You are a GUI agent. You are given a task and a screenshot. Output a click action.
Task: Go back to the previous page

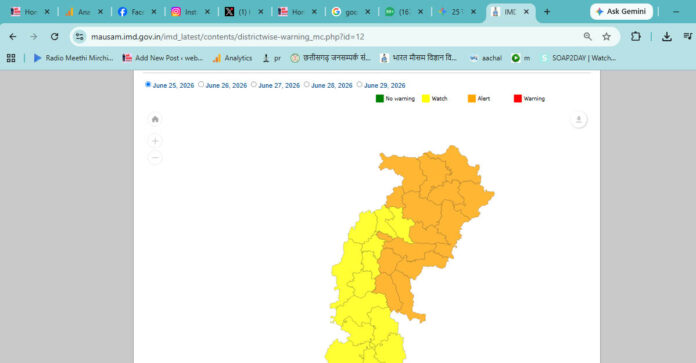pyautogui.click(x=12, y=37)
